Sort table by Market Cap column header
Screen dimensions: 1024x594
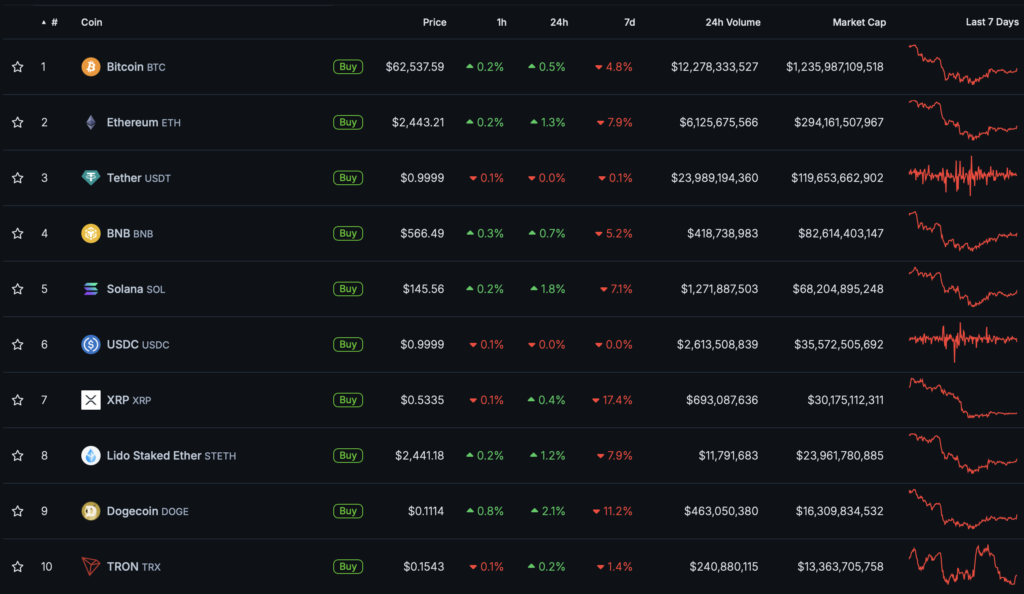[858, 22]
